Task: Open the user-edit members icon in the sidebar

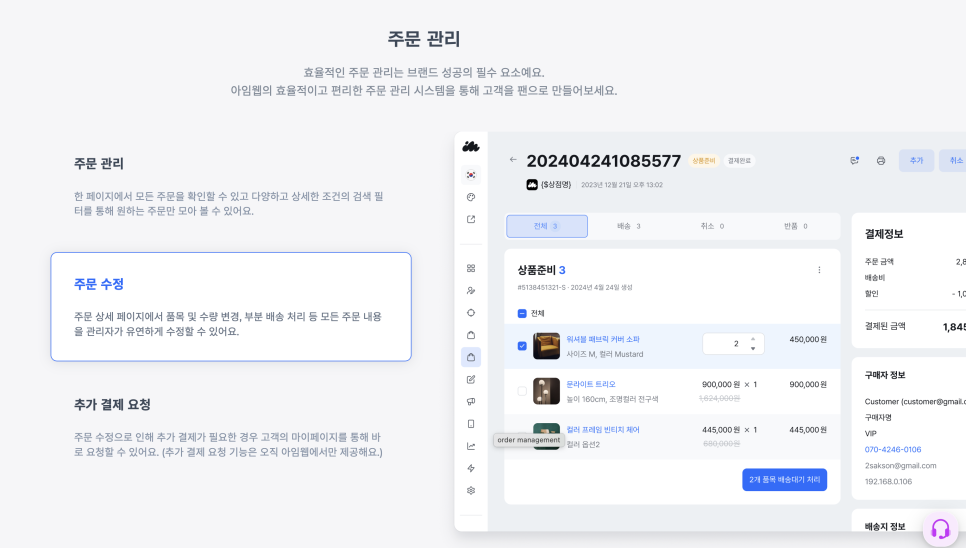Action: [471, 291]
